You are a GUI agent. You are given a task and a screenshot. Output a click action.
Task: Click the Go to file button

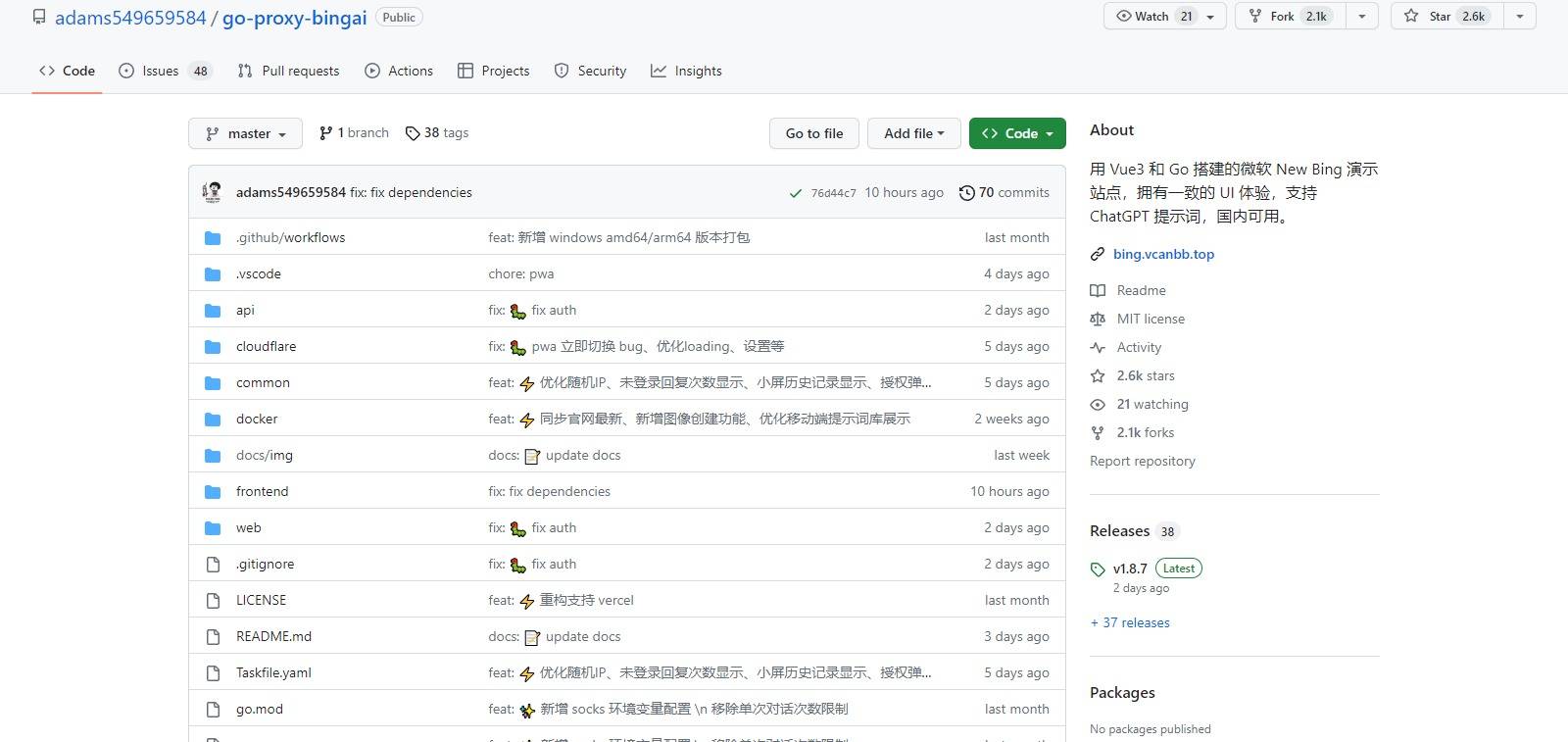[814, 133]
